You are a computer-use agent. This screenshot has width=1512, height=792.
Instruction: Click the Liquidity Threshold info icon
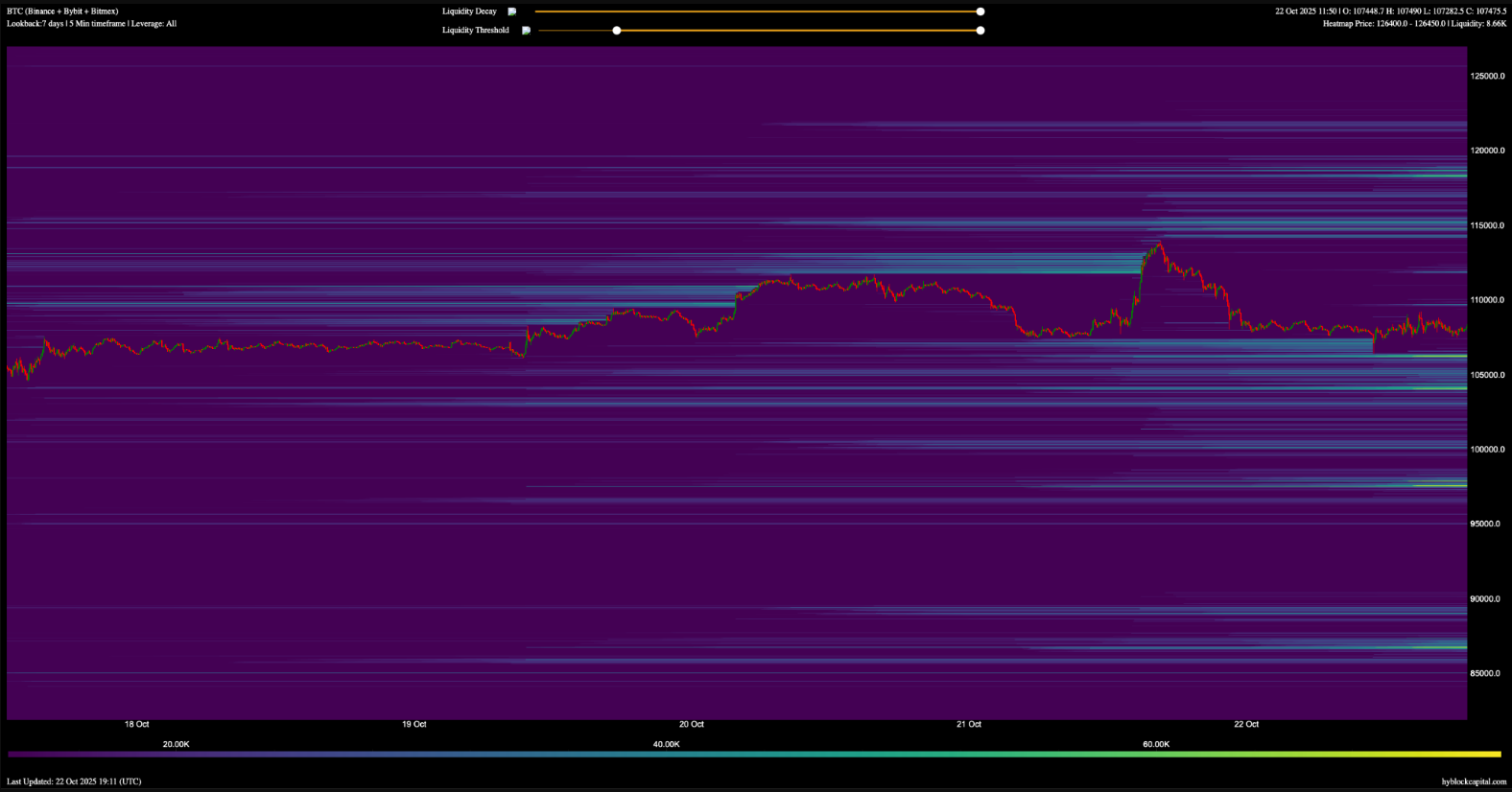click(526, 31)
